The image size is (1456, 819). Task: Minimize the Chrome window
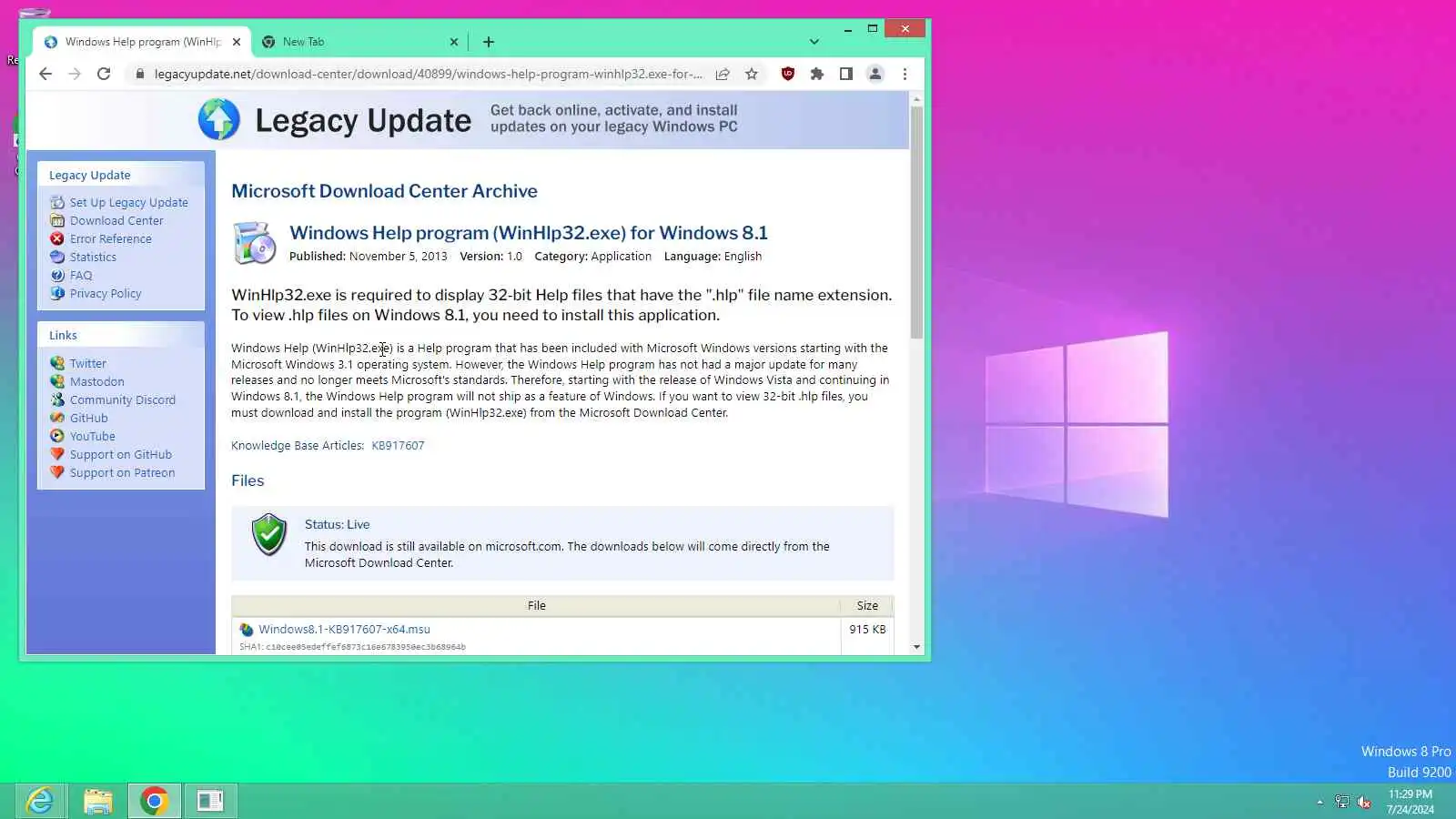coord(847,29)
